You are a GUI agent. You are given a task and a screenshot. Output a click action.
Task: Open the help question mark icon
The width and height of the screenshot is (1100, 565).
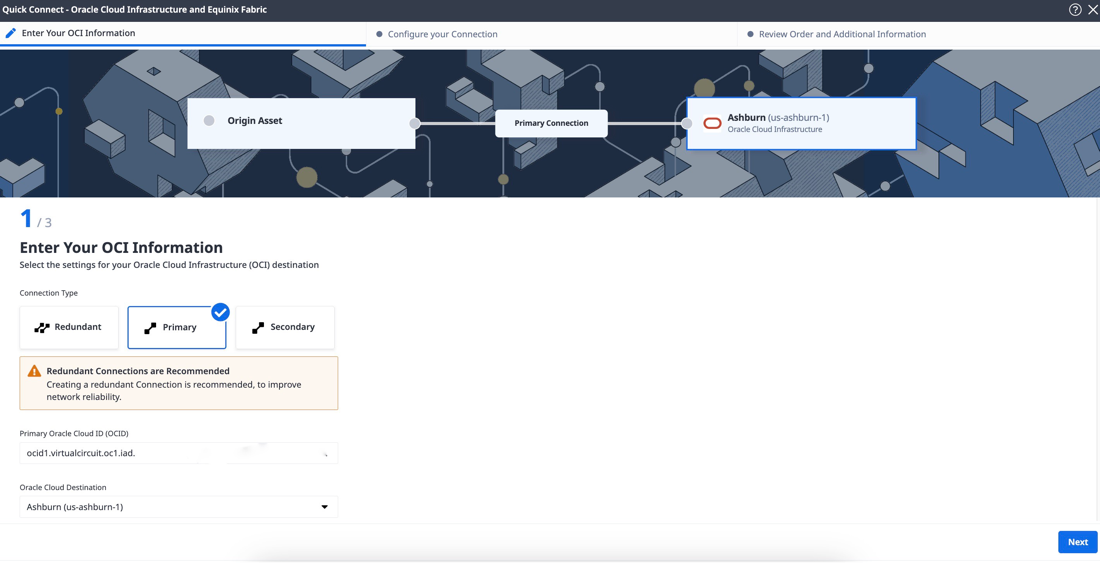click(1075, 10)
